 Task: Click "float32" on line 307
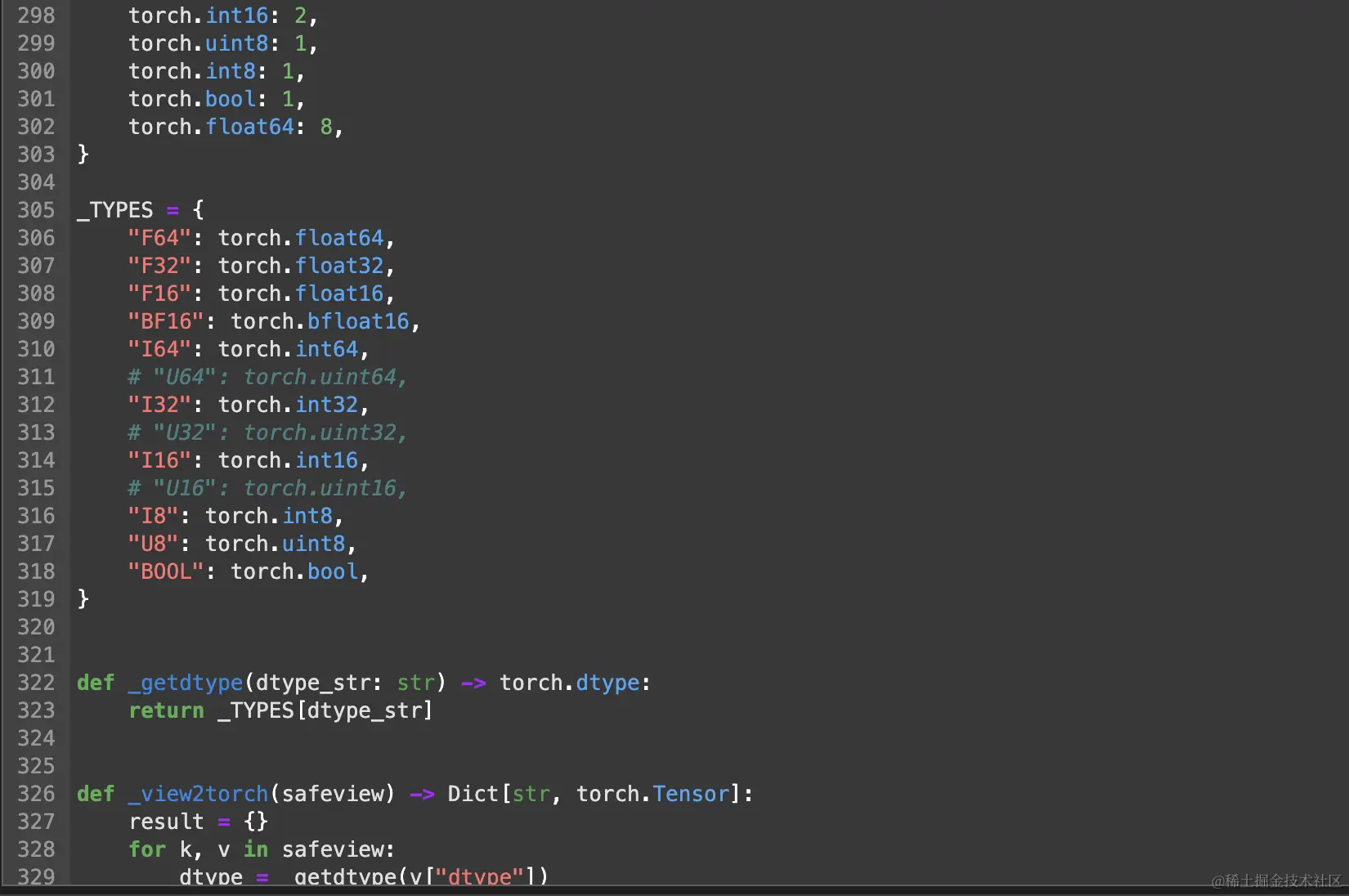click(x=339, y=266)
